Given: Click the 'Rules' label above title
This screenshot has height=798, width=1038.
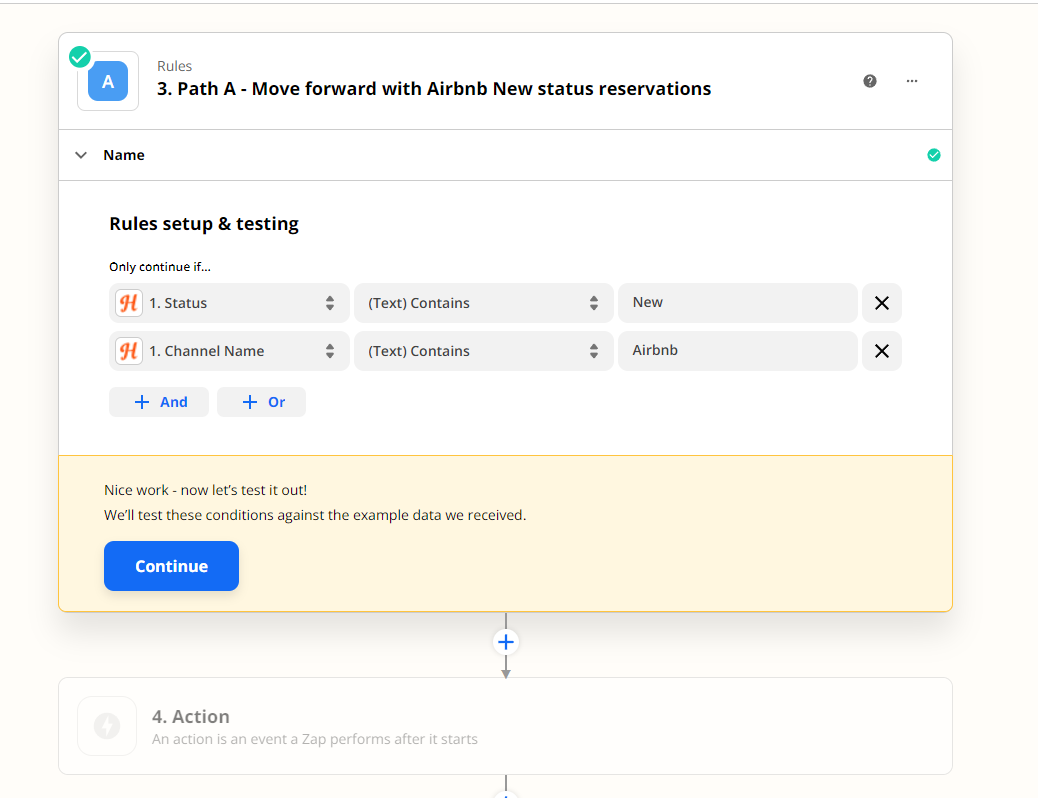Looking at the screenshot, I should (x=174, y=66).
